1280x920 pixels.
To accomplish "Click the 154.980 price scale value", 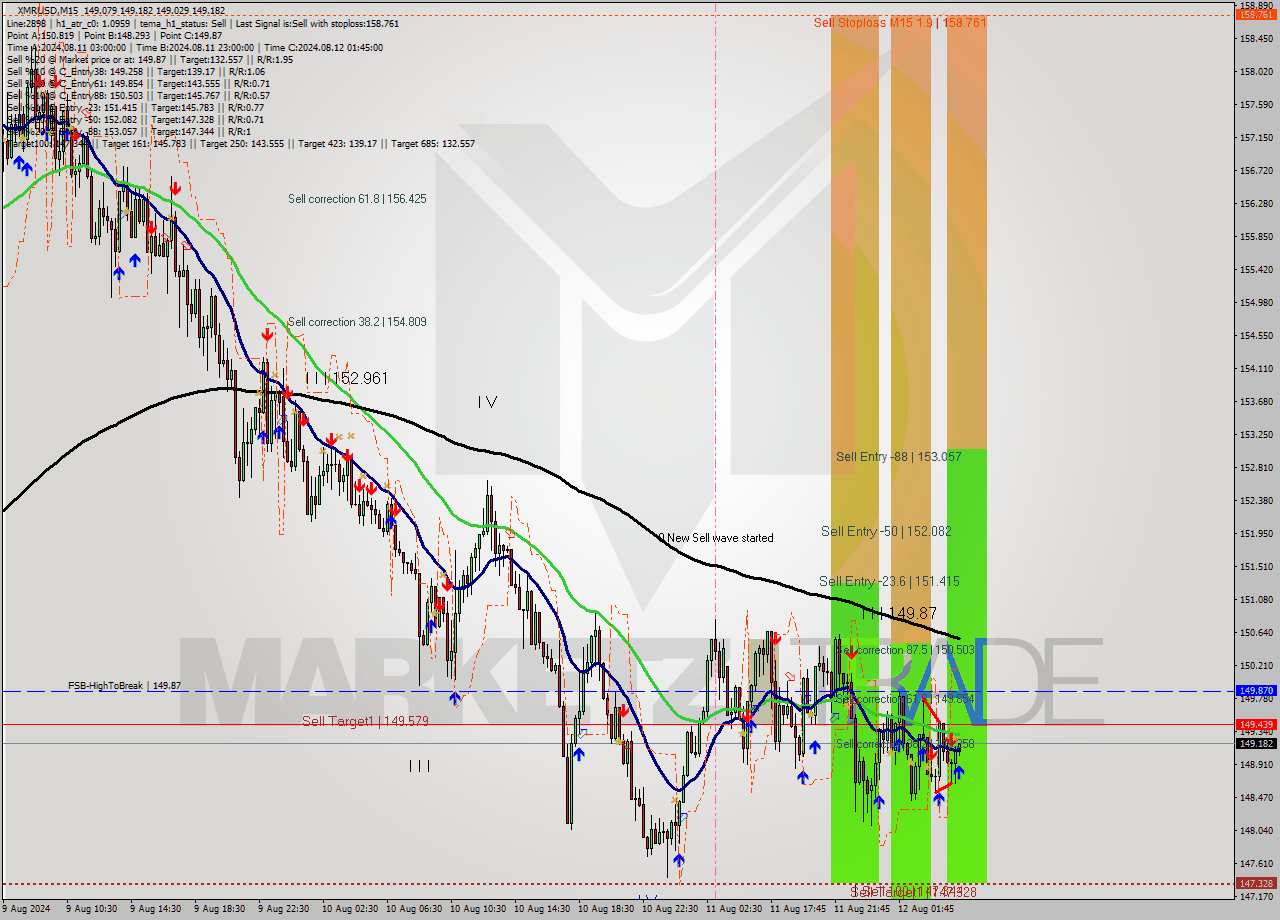I will (x=1257, y=302).
